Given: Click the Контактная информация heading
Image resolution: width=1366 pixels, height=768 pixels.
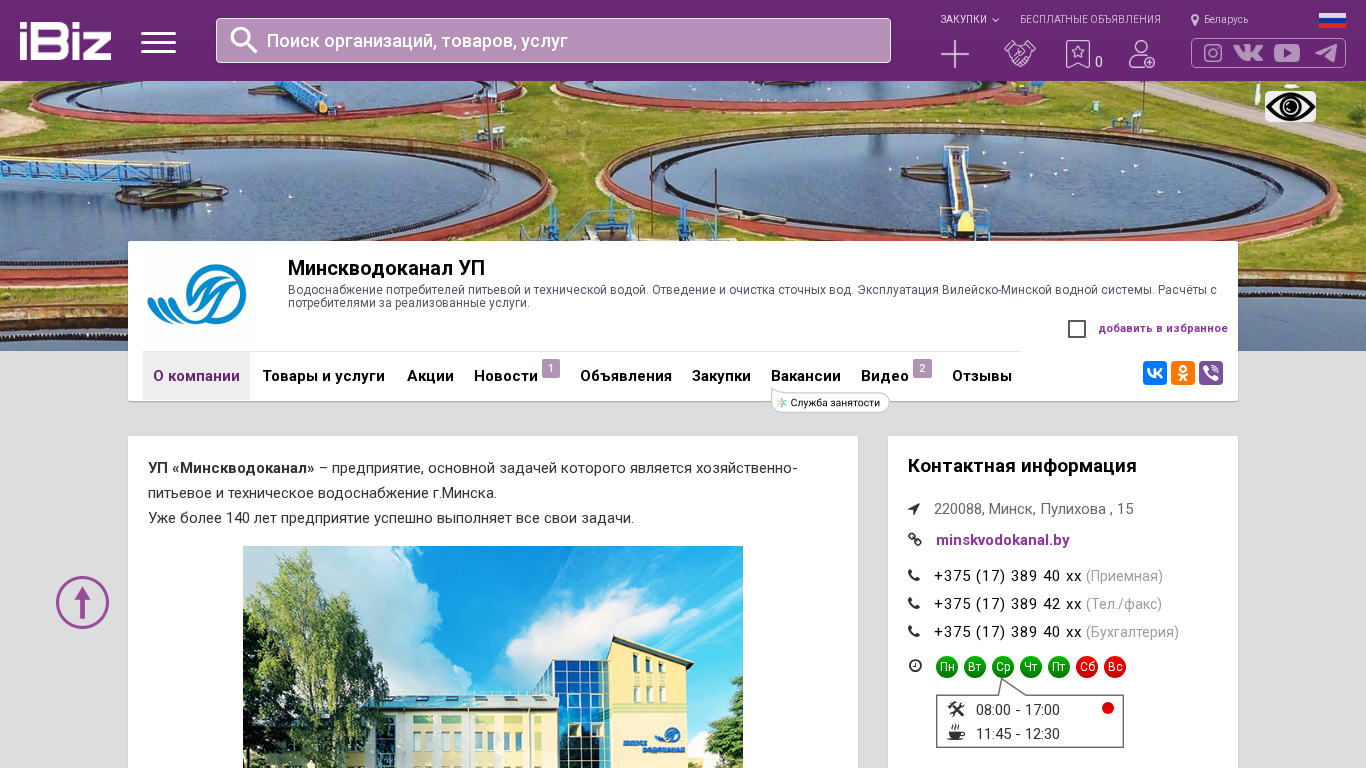Looking at the screenshot, I should [1022, 466].
